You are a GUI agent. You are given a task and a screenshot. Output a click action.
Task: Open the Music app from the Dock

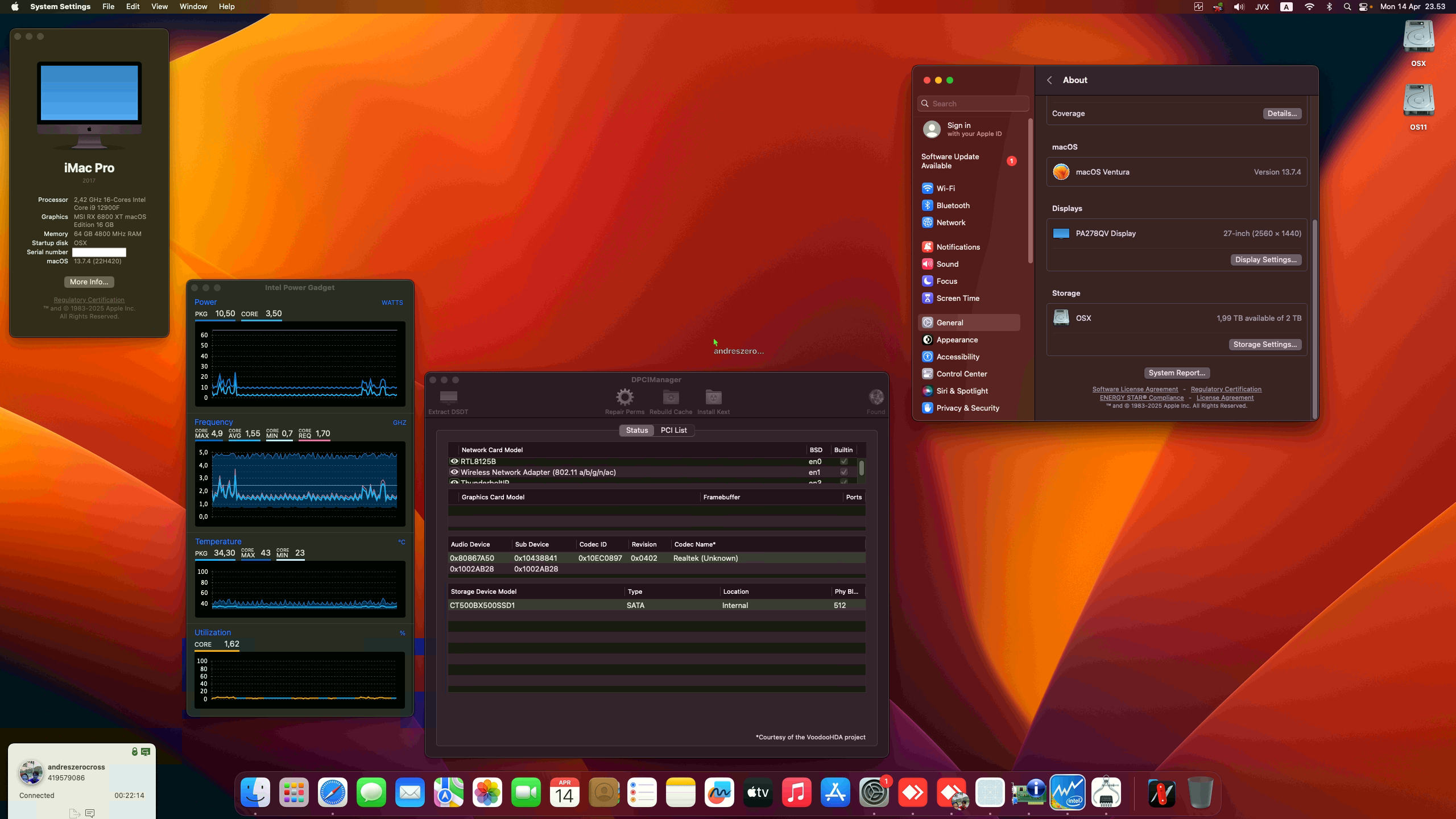pos(797,792)
